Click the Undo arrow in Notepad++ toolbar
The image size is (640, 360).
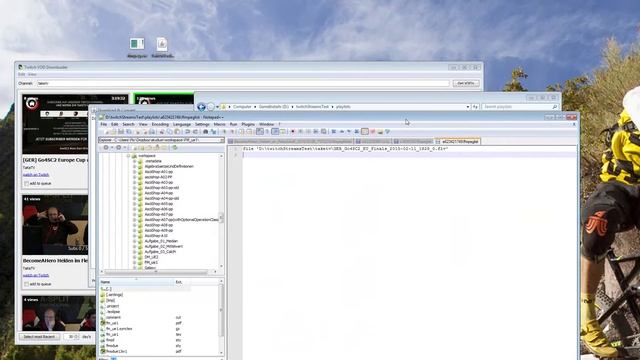187,131
